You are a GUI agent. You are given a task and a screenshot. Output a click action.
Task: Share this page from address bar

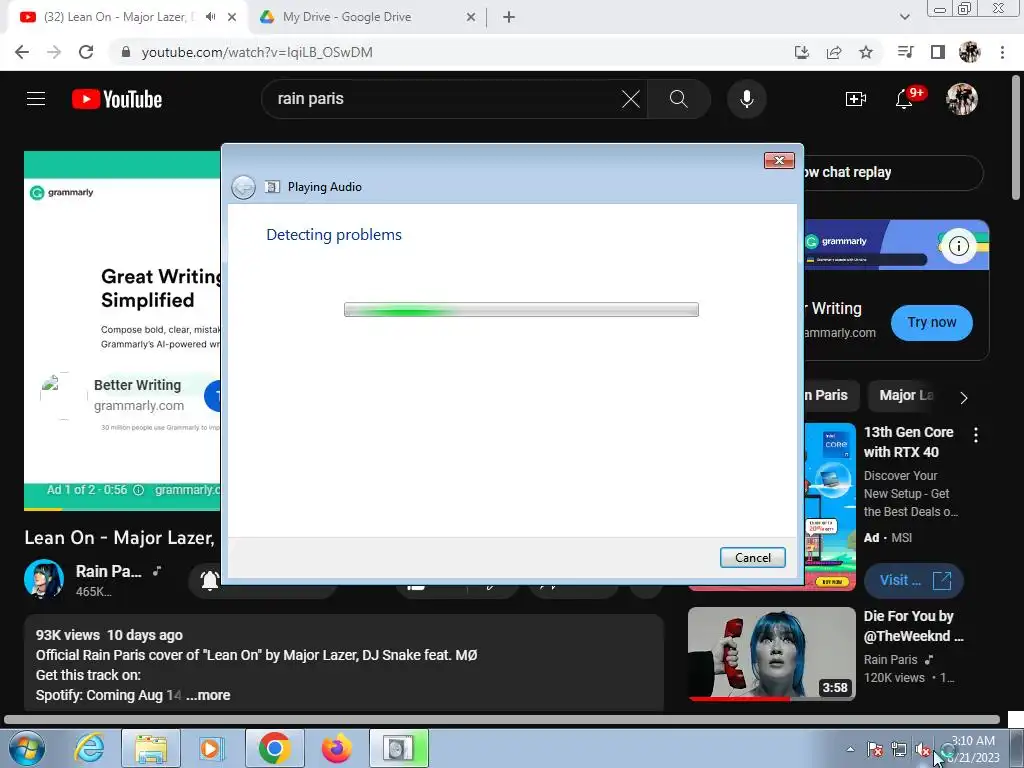point(834,52)
